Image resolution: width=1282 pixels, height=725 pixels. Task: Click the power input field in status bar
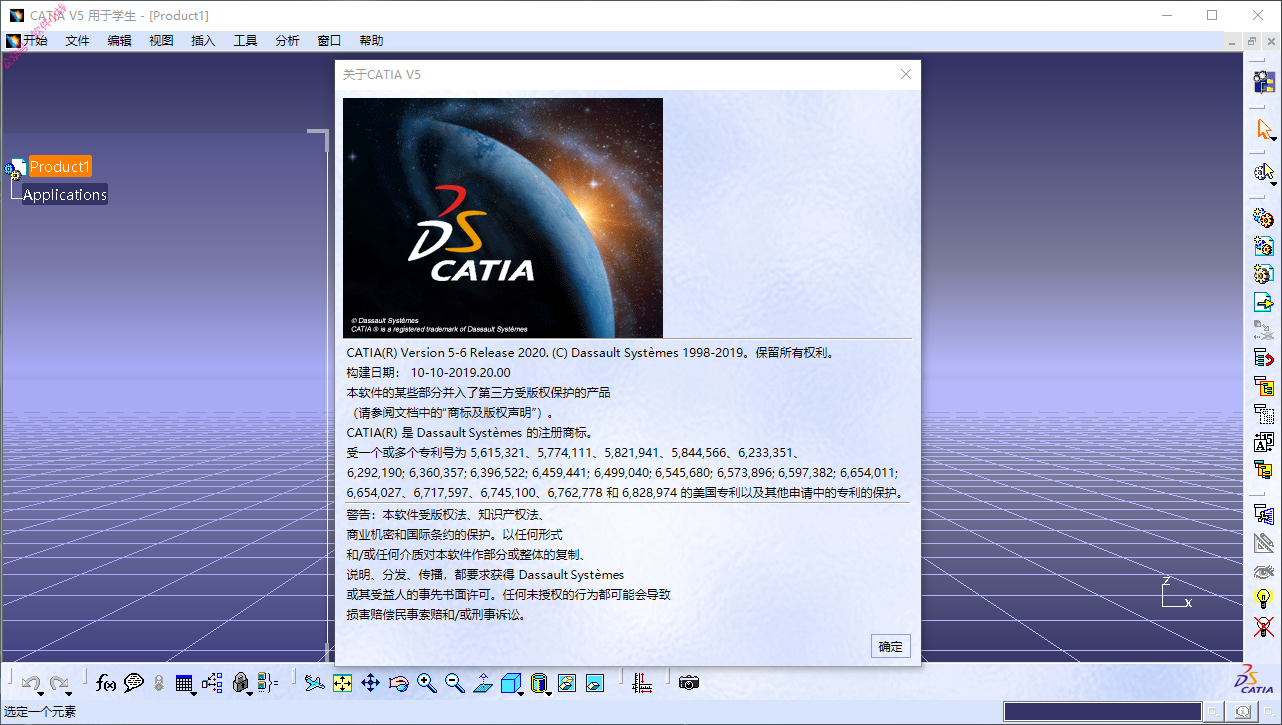pyautogui.click(x=1102, y=711)
